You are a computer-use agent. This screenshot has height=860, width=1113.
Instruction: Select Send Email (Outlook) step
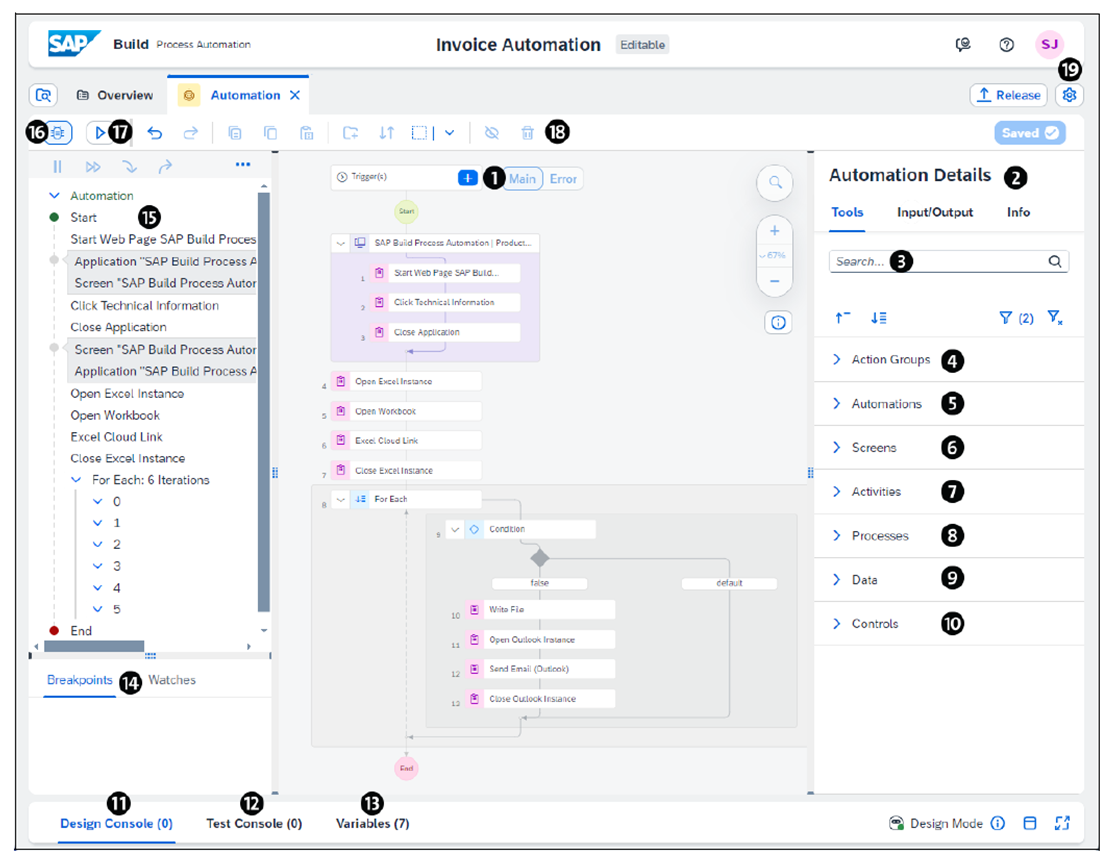click(539, 669)
